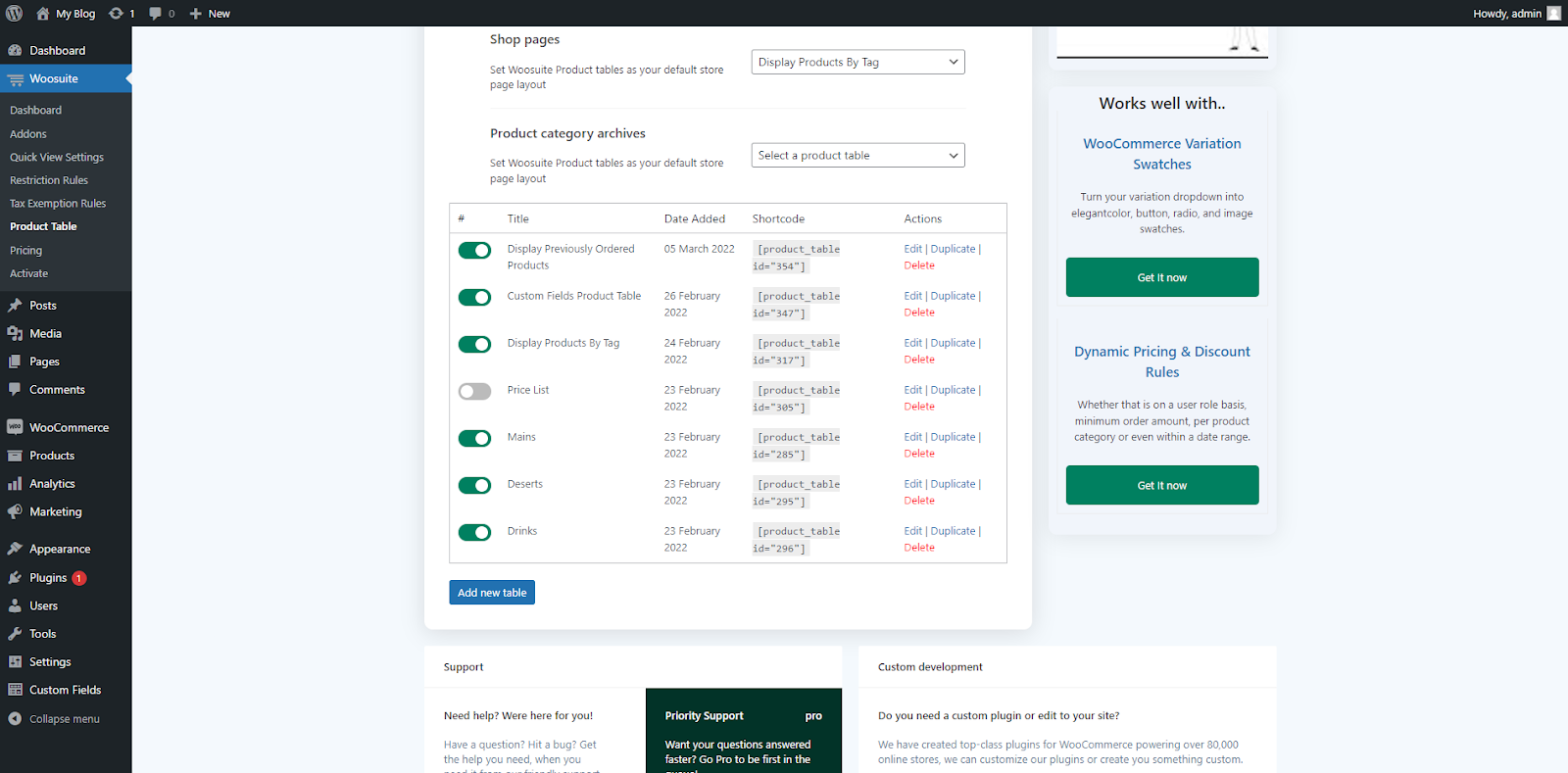Toggle the Drinks table switch
Viewport: 1568px width, 773px height.
(474, 532)
